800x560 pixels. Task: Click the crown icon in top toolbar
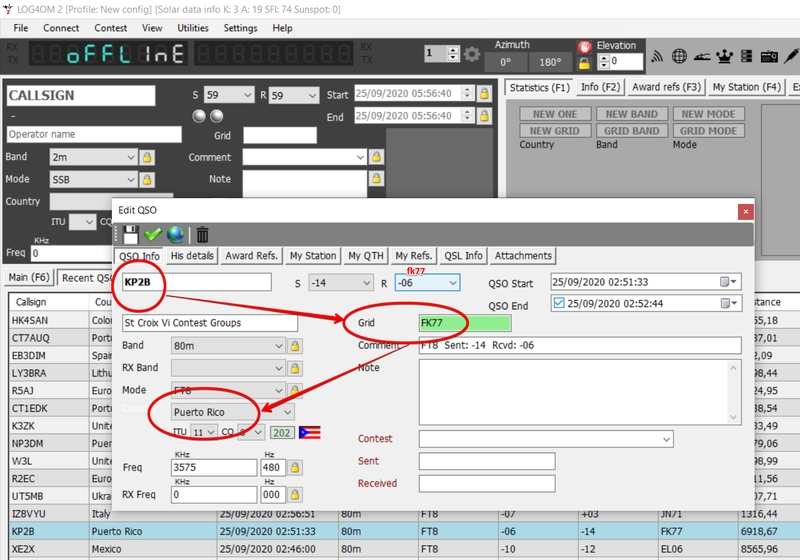tap(724, 56)
